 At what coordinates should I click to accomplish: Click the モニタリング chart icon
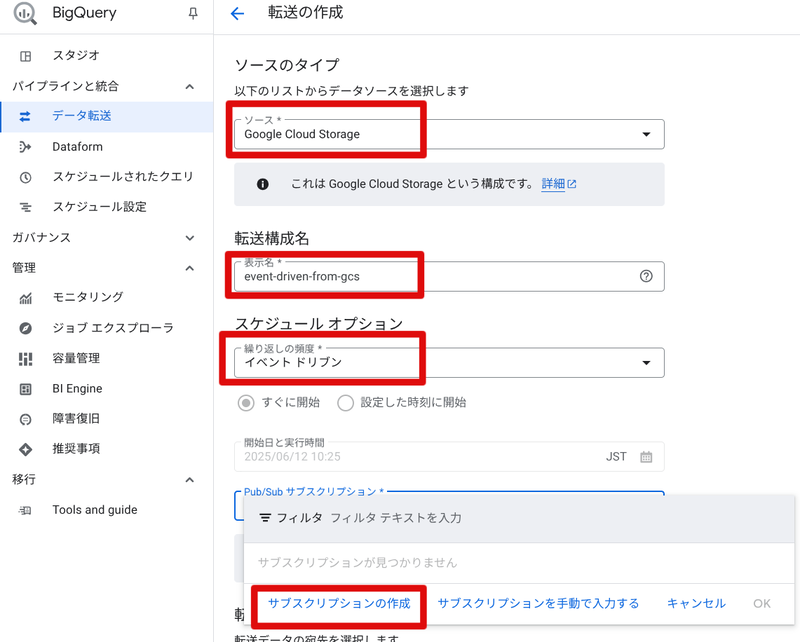tap(25, 298)
